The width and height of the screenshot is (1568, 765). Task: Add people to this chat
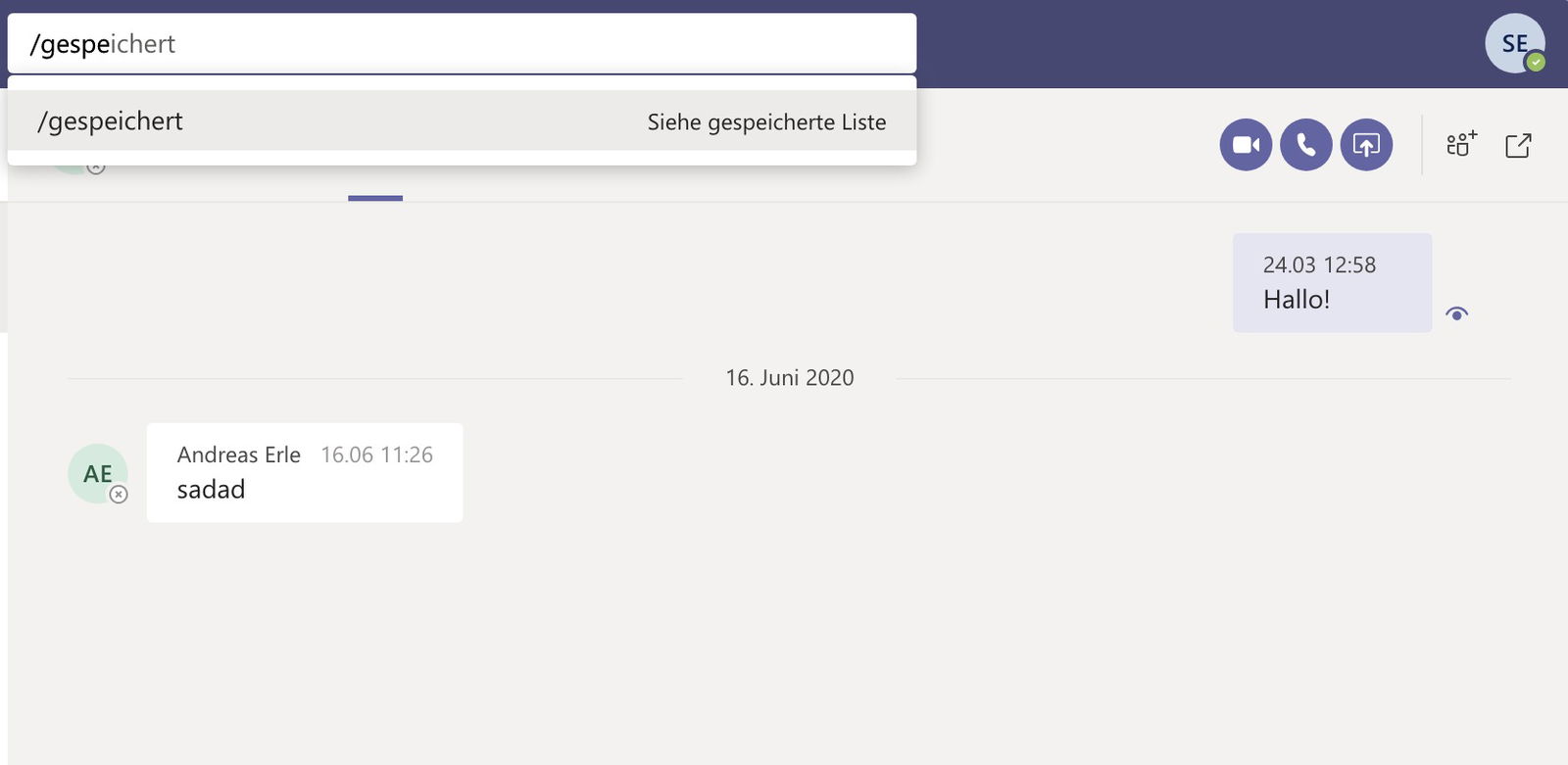coord(1461,145)
